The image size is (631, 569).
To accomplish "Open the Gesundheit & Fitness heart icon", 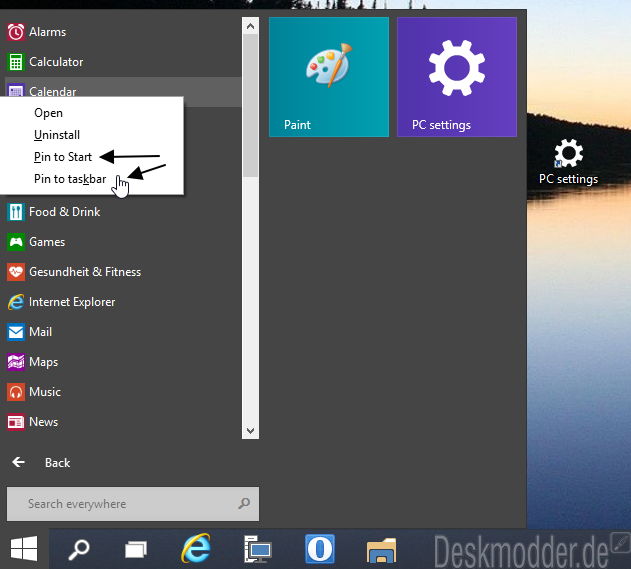I will coord(16,272).
